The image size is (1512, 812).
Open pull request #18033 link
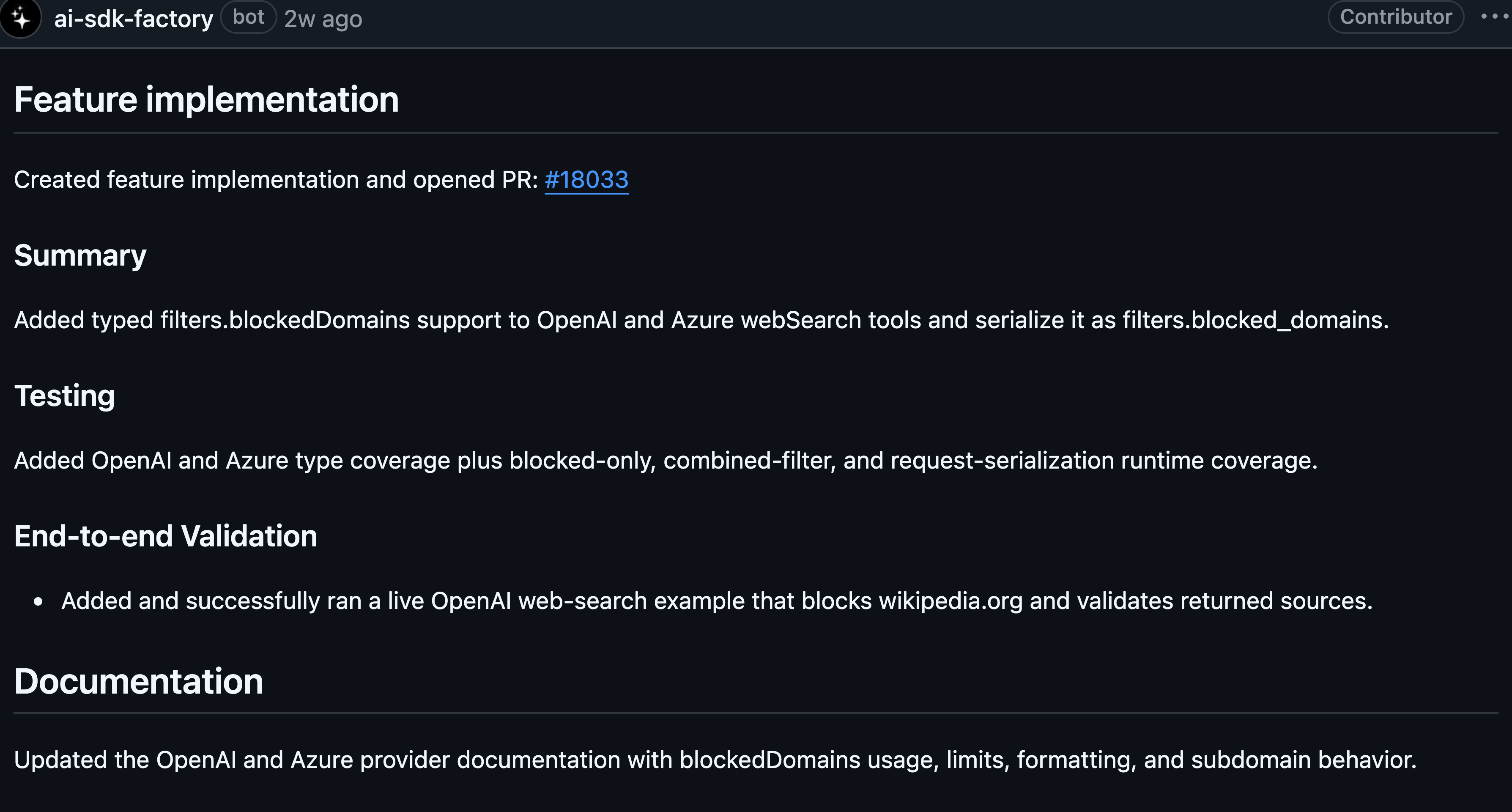(x=586, y=180)
